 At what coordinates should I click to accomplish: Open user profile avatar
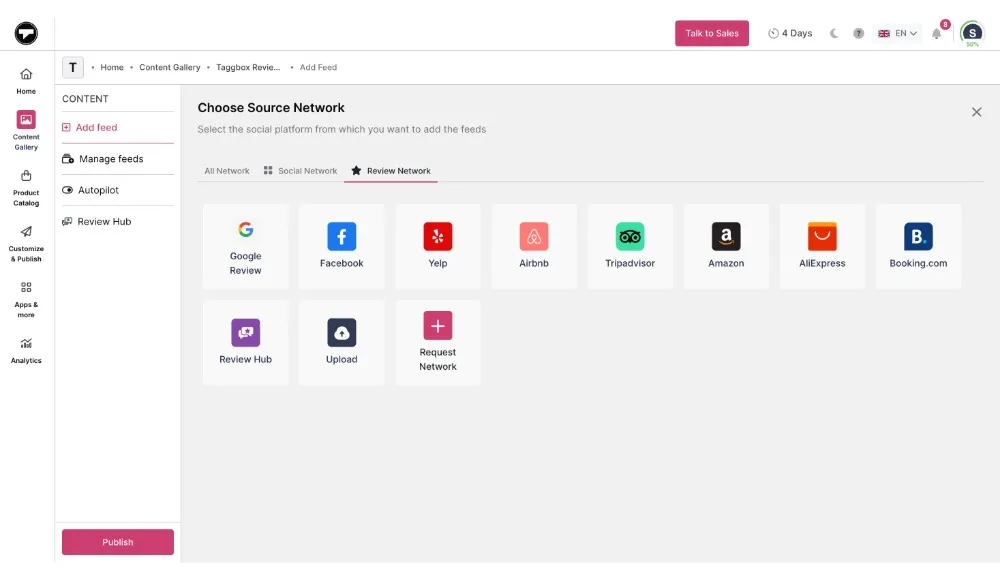pos(972,33)
